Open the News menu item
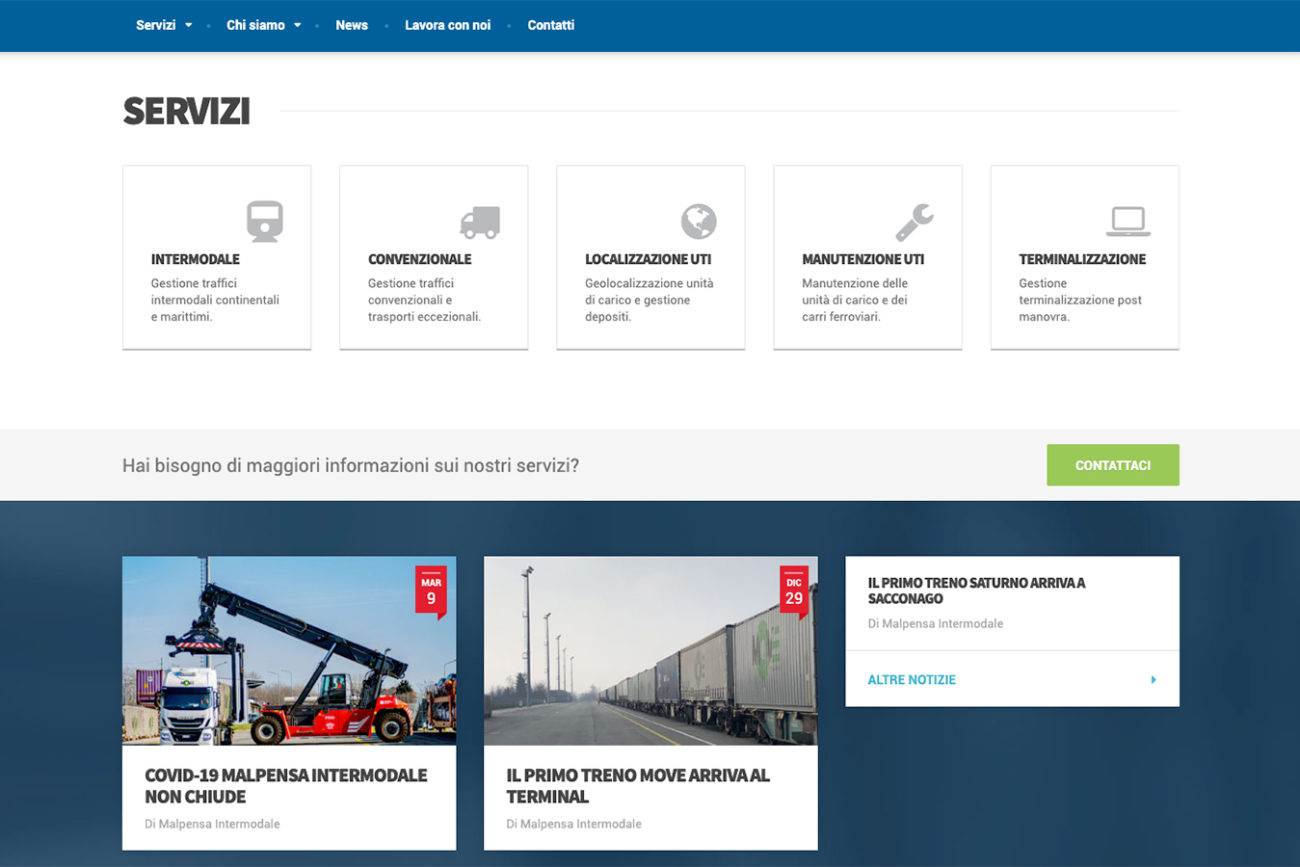The height and width of the screenshot is (867, 1300). click(352, 25)
